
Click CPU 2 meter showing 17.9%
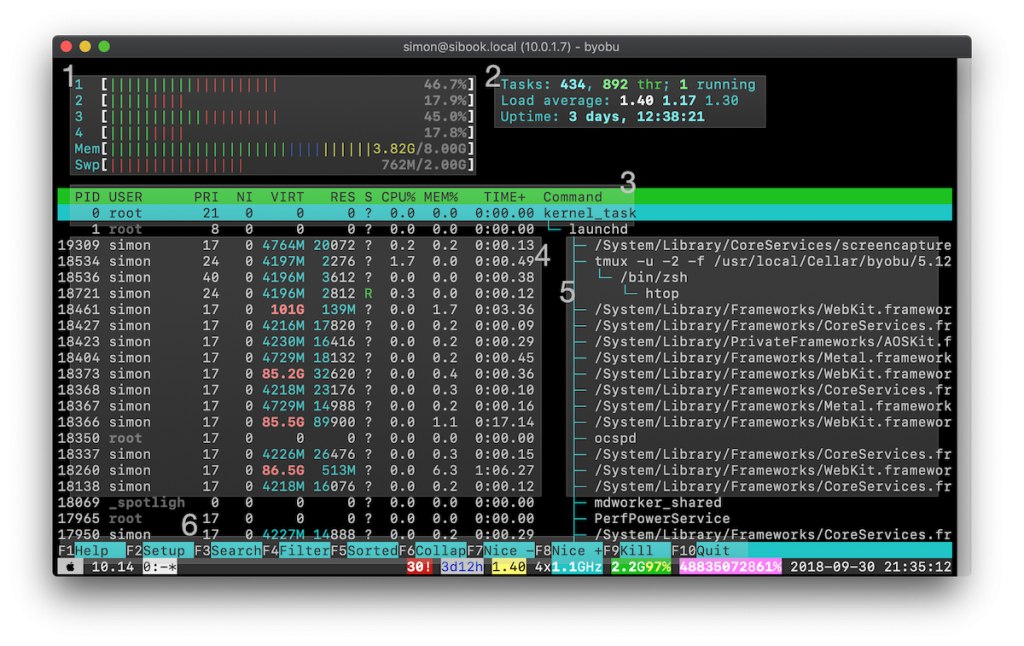[274, 101]
